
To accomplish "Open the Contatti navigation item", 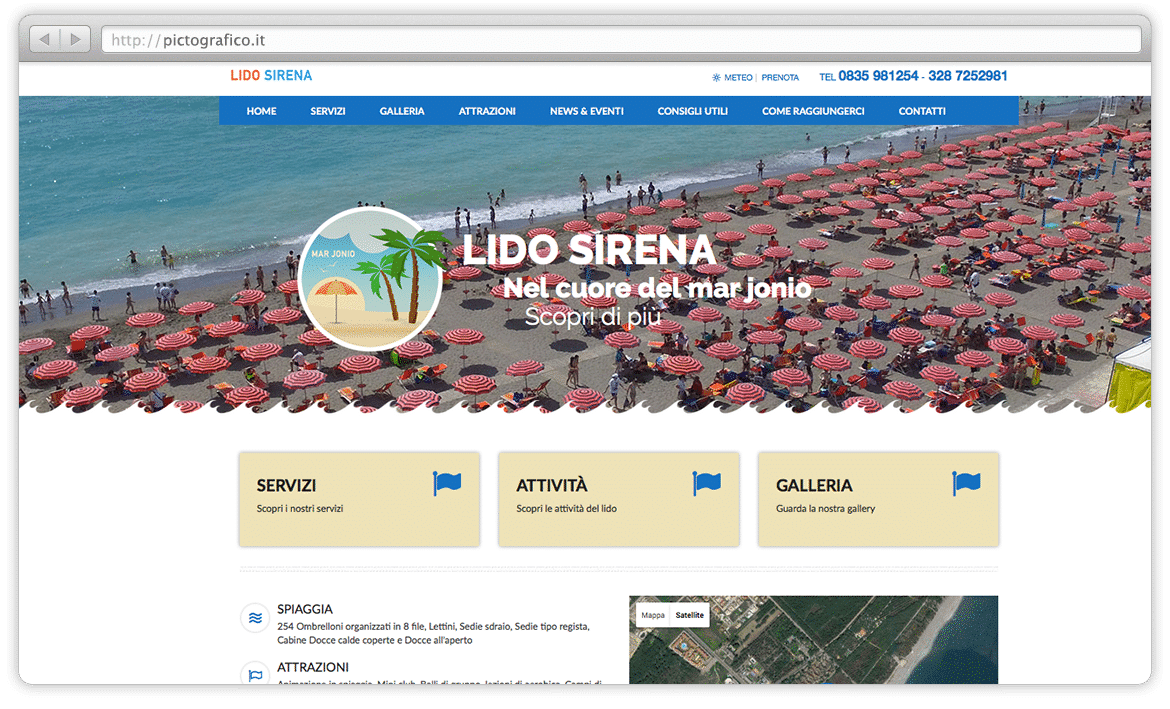I will click(x=921, y=111).
